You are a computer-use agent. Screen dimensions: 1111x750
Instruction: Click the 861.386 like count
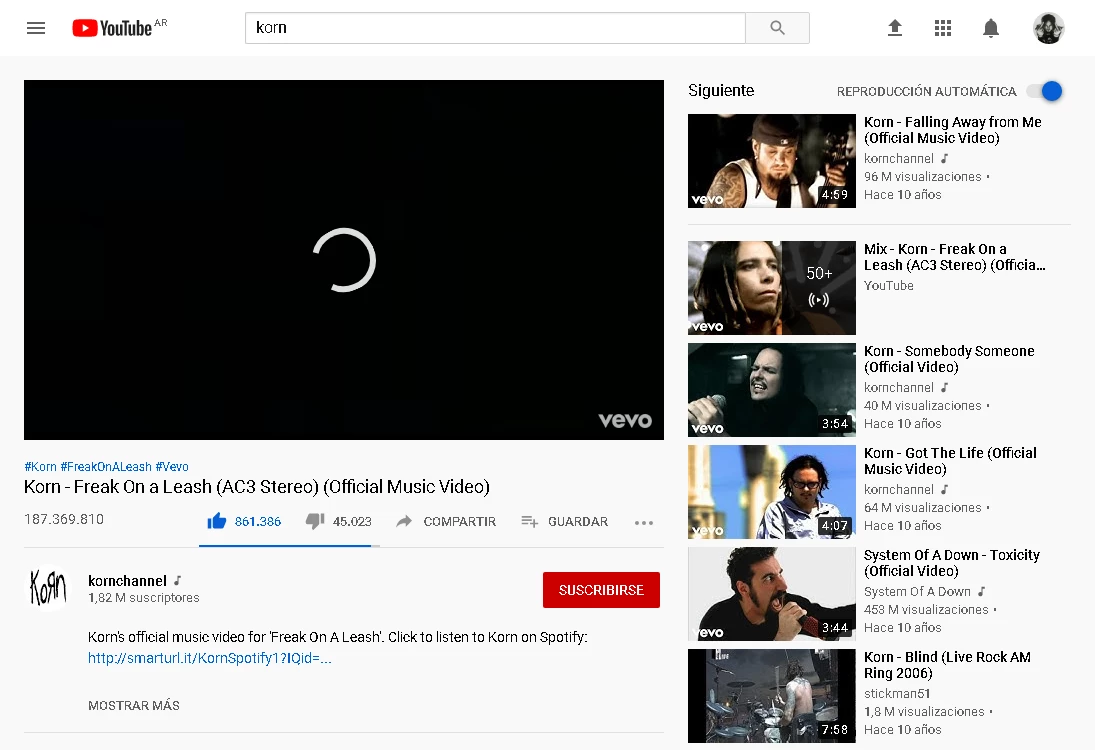pos(258,521)
